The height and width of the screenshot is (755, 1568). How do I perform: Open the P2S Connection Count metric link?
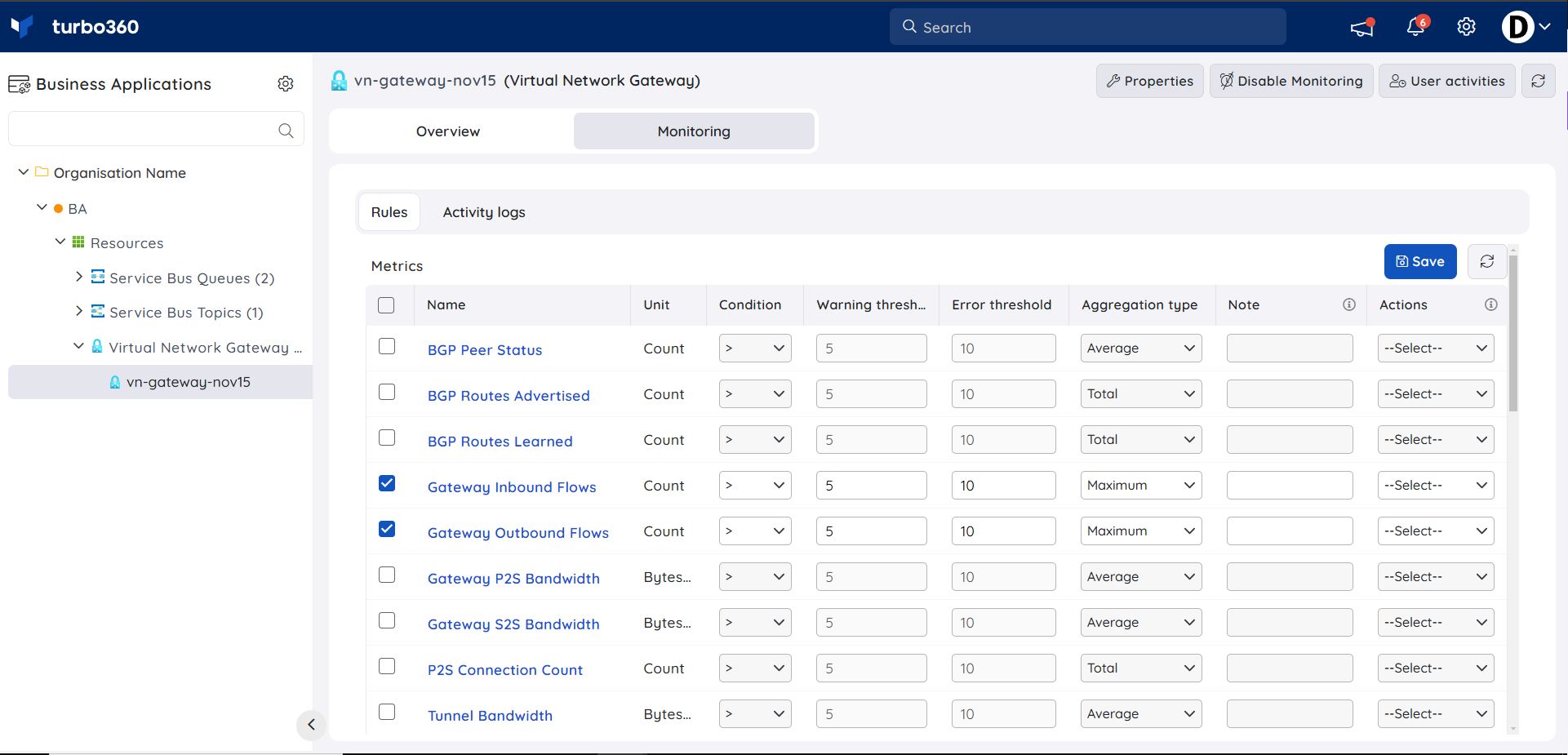coord(505,670)
